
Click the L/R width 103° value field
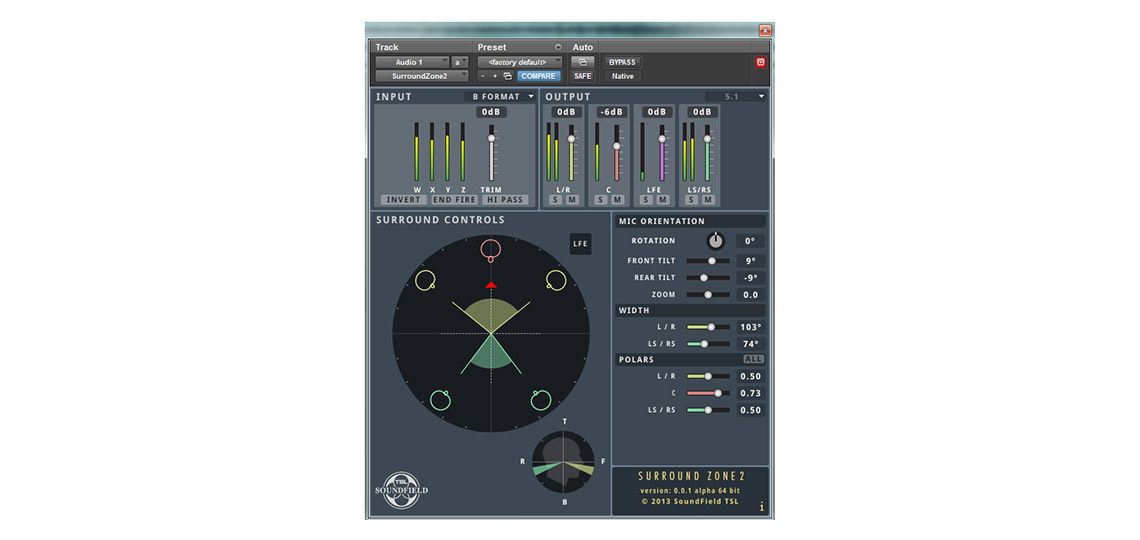pyautogui.click(x=750, y=327)
